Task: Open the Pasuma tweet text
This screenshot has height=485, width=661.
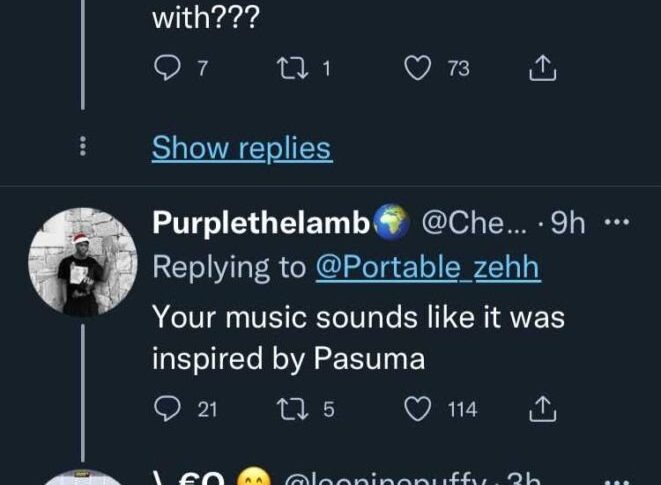Action: coord(358,338)
